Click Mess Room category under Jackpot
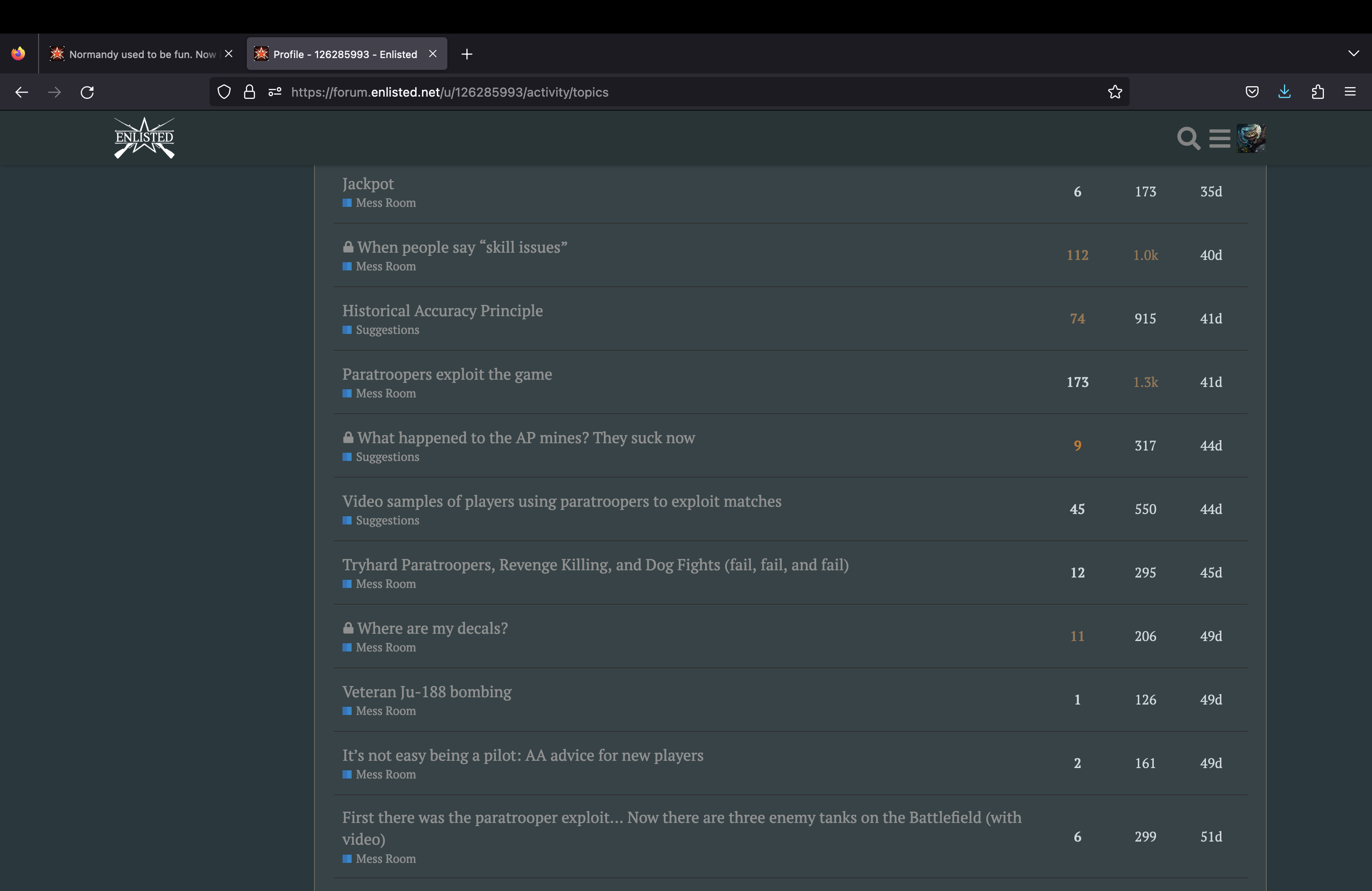 coord(379,203)
